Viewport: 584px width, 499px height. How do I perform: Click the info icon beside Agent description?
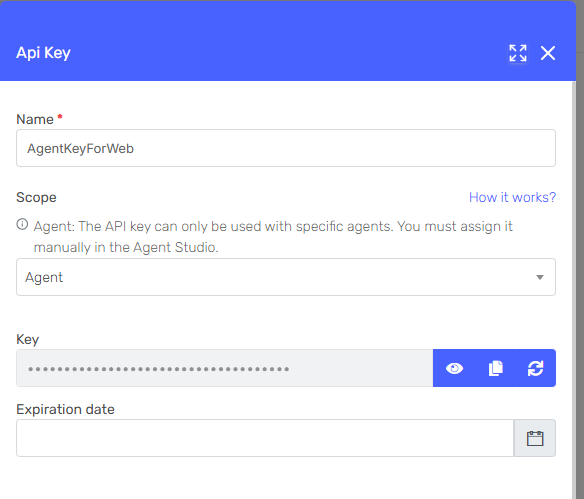(x=22, y=224)
